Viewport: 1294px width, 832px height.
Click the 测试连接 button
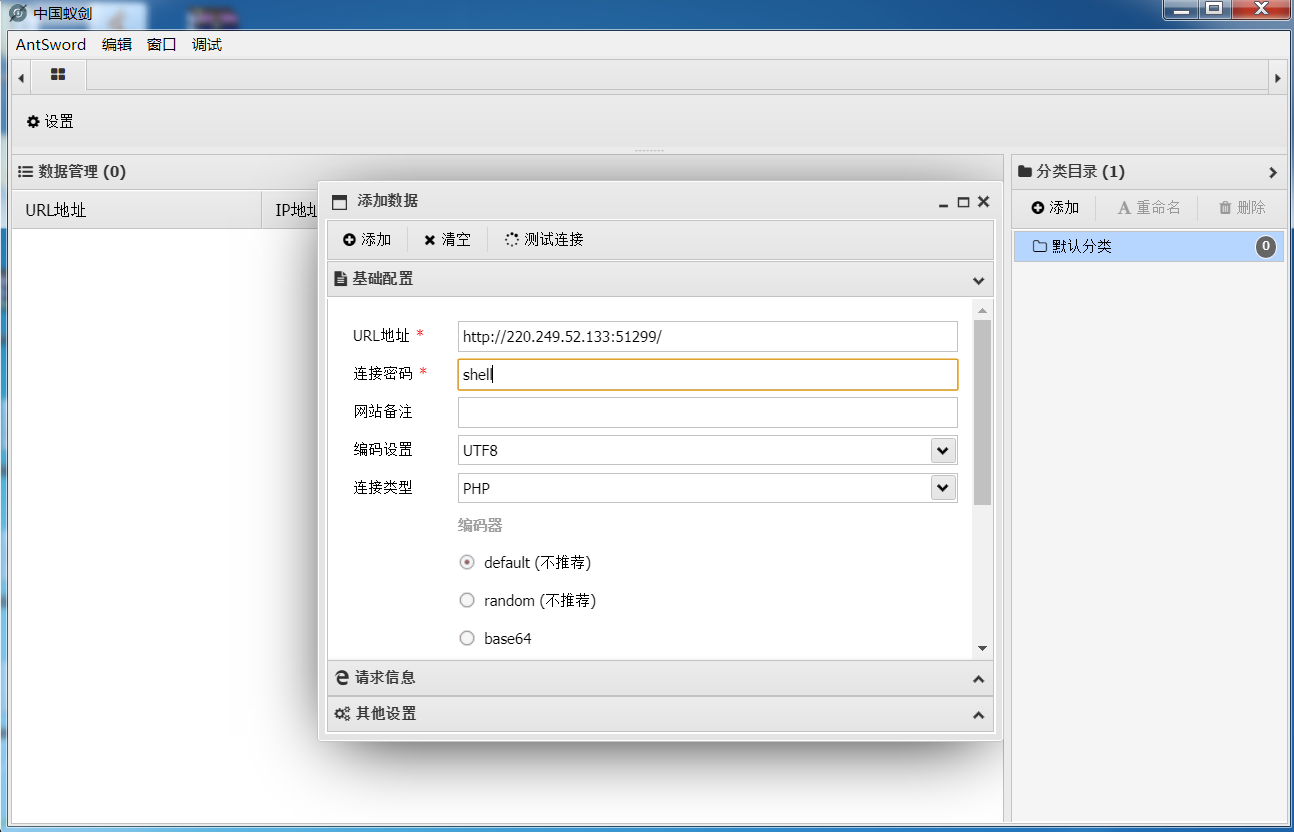(544, 239)
